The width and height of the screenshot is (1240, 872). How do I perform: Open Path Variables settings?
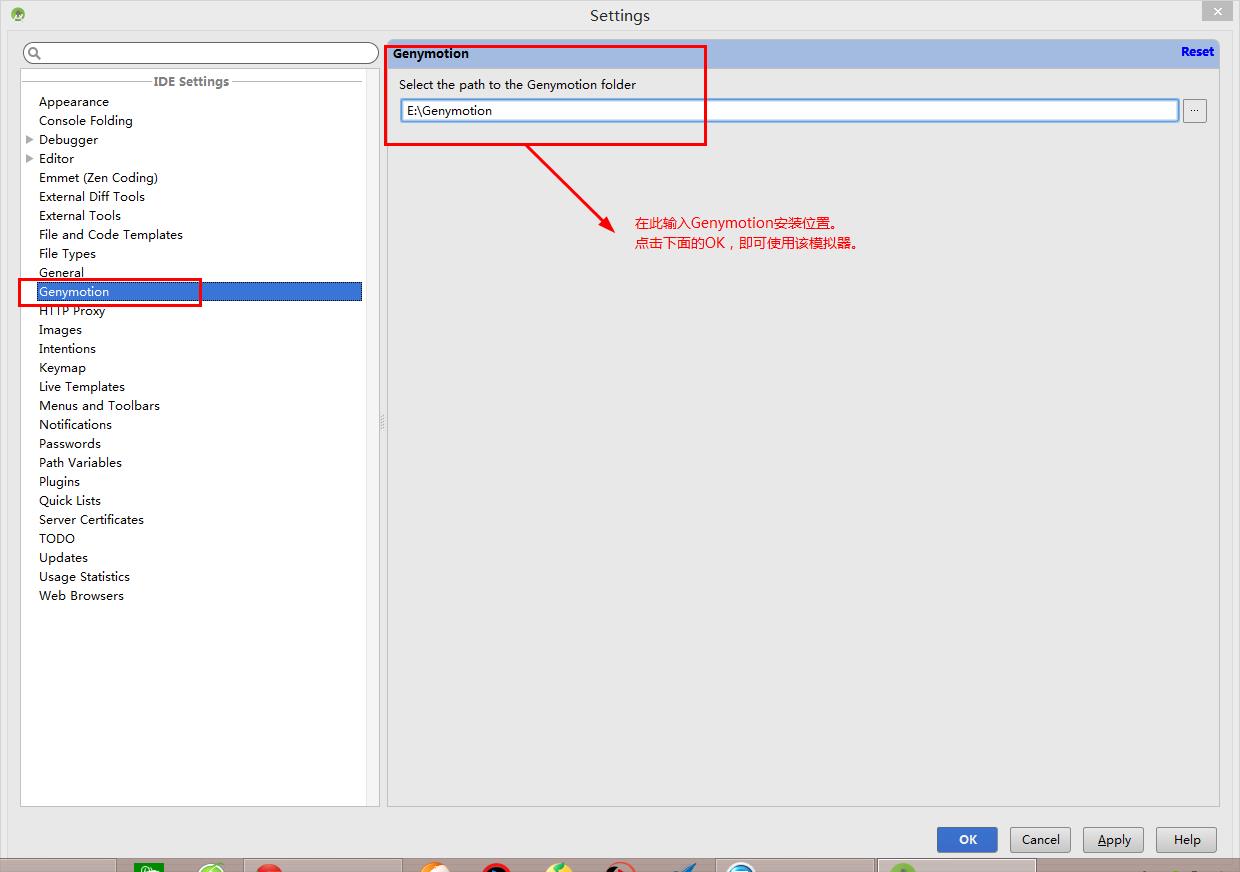point(81,463)
